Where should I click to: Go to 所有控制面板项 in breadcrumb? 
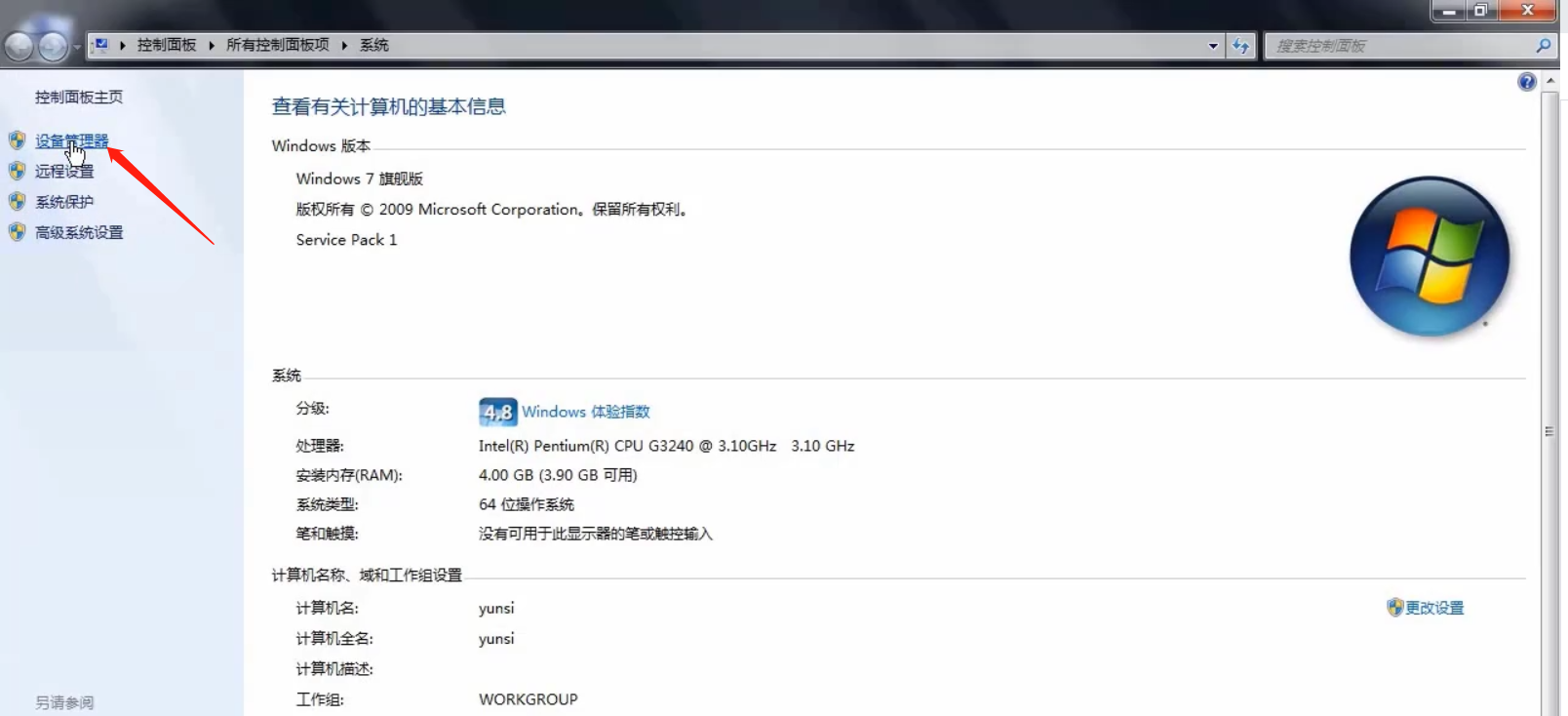278,45
